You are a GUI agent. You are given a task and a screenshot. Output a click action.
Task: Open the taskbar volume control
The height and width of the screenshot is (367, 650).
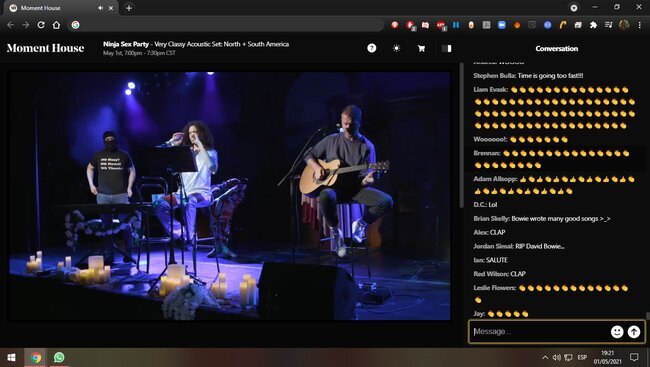click(557, 357)
